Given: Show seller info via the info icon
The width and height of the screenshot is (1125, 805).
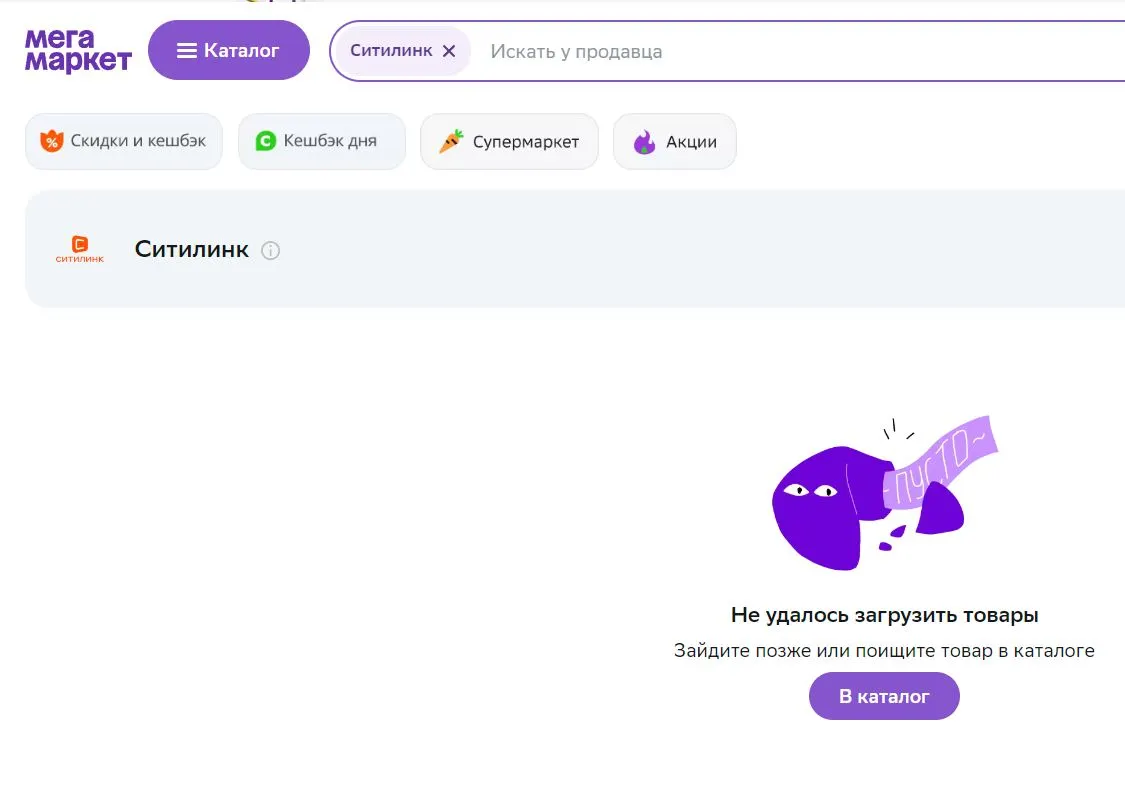Looking at the screenshot, I should pyautogui.click(x=270, y=250).
